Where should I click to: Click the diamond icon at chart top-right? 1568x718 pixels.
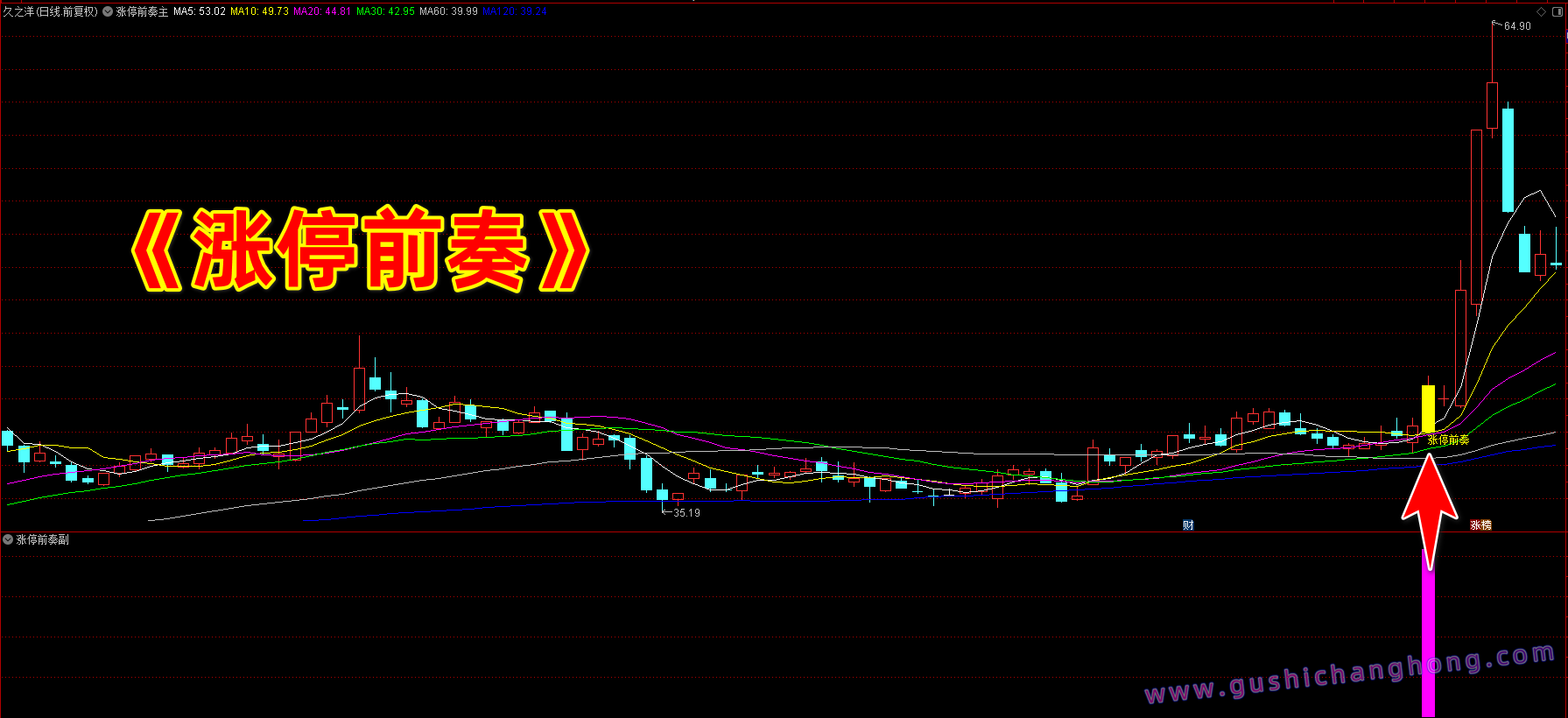pyautogui.click(x=1542, y=11)
